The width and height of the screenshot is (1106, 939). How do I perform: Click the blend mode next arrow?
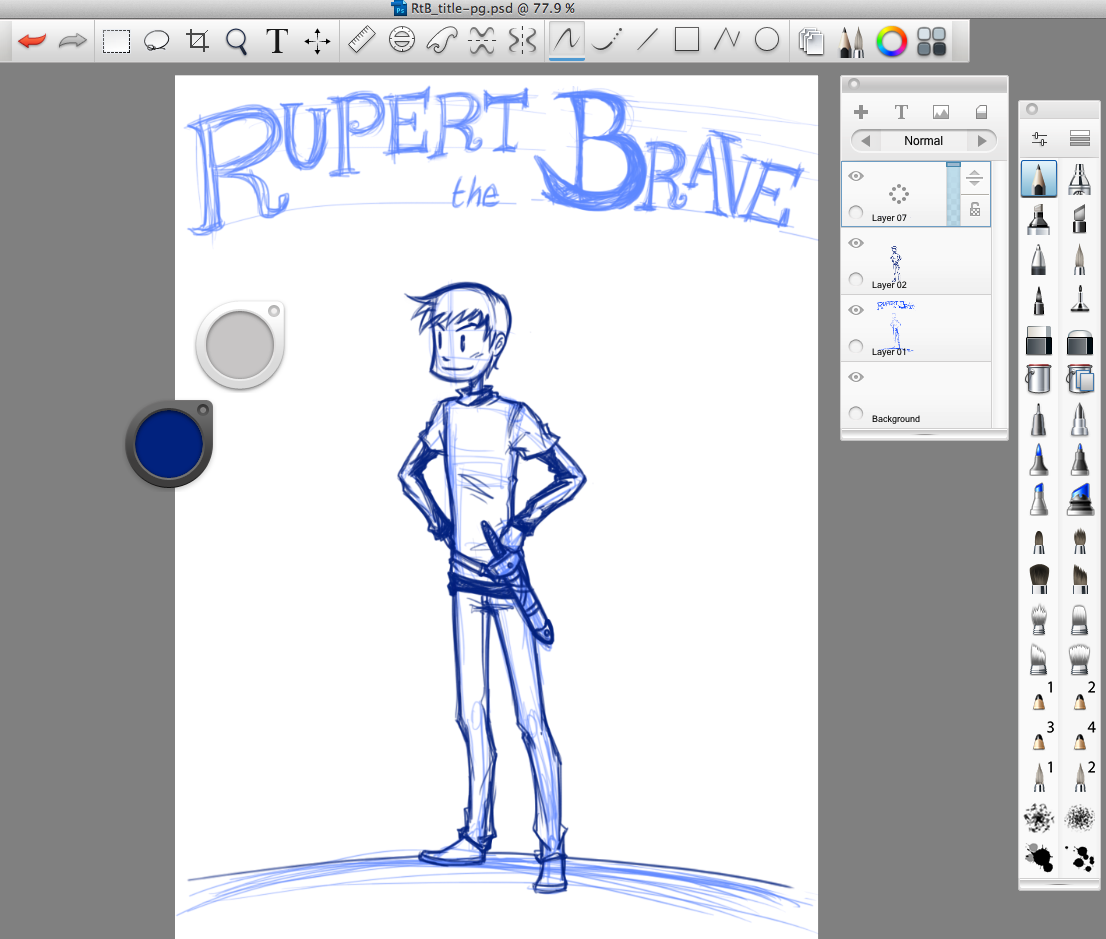pyautogui.click(x=982, y=141)
